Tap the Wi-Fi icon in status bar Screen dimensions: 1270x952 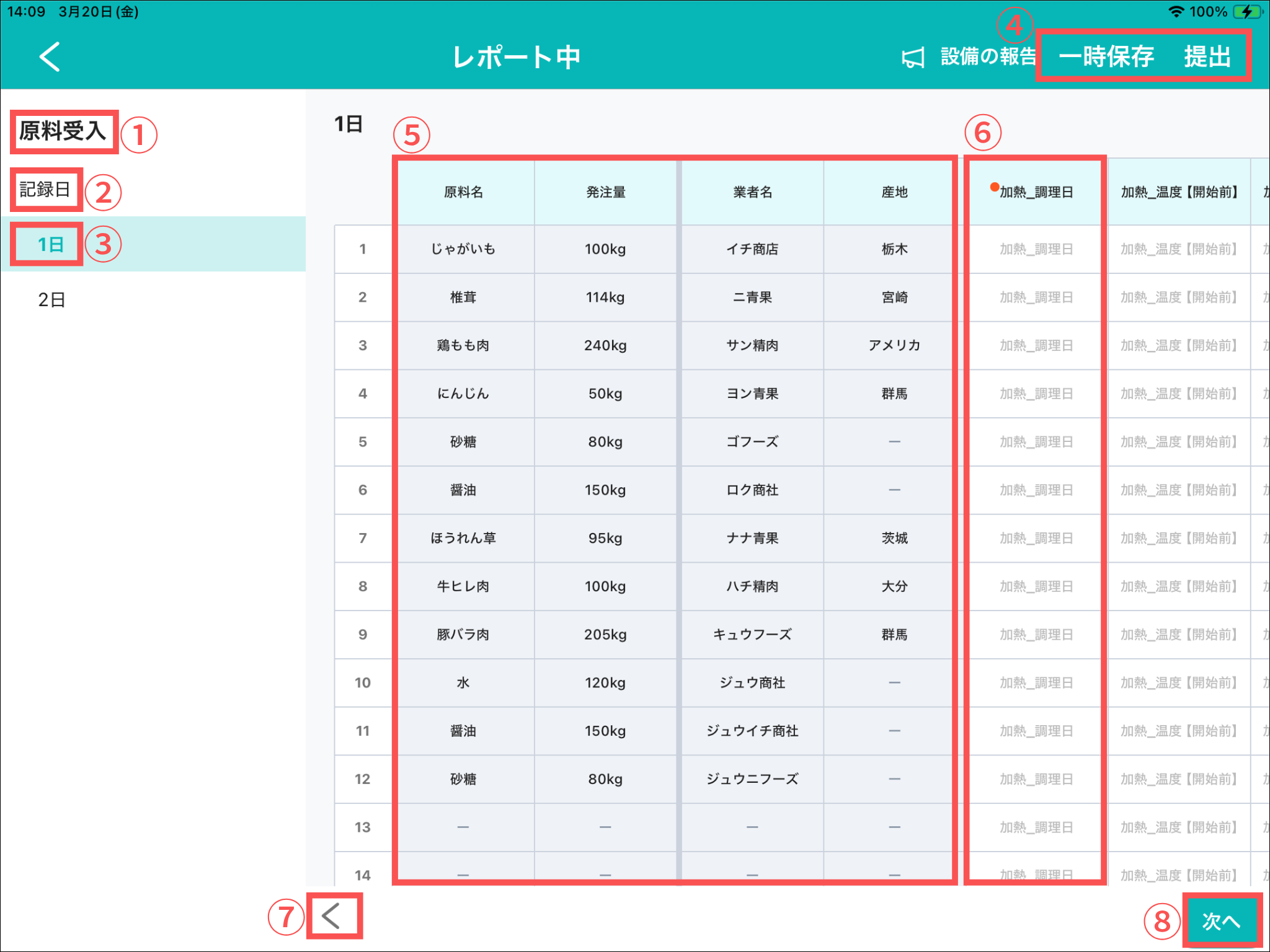pos(1176,12)
